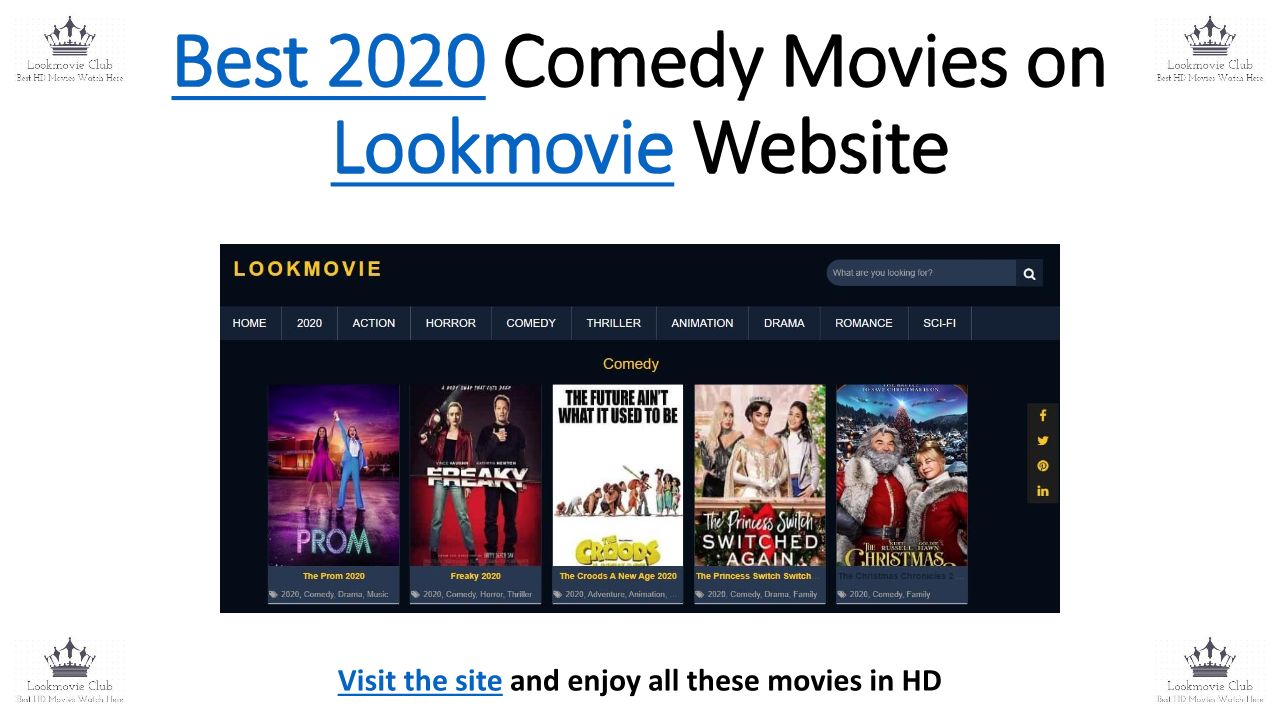The width and height of the screenshot is (1280, 720).
Task: Select the COMEDY menu item
Action: 531,323
